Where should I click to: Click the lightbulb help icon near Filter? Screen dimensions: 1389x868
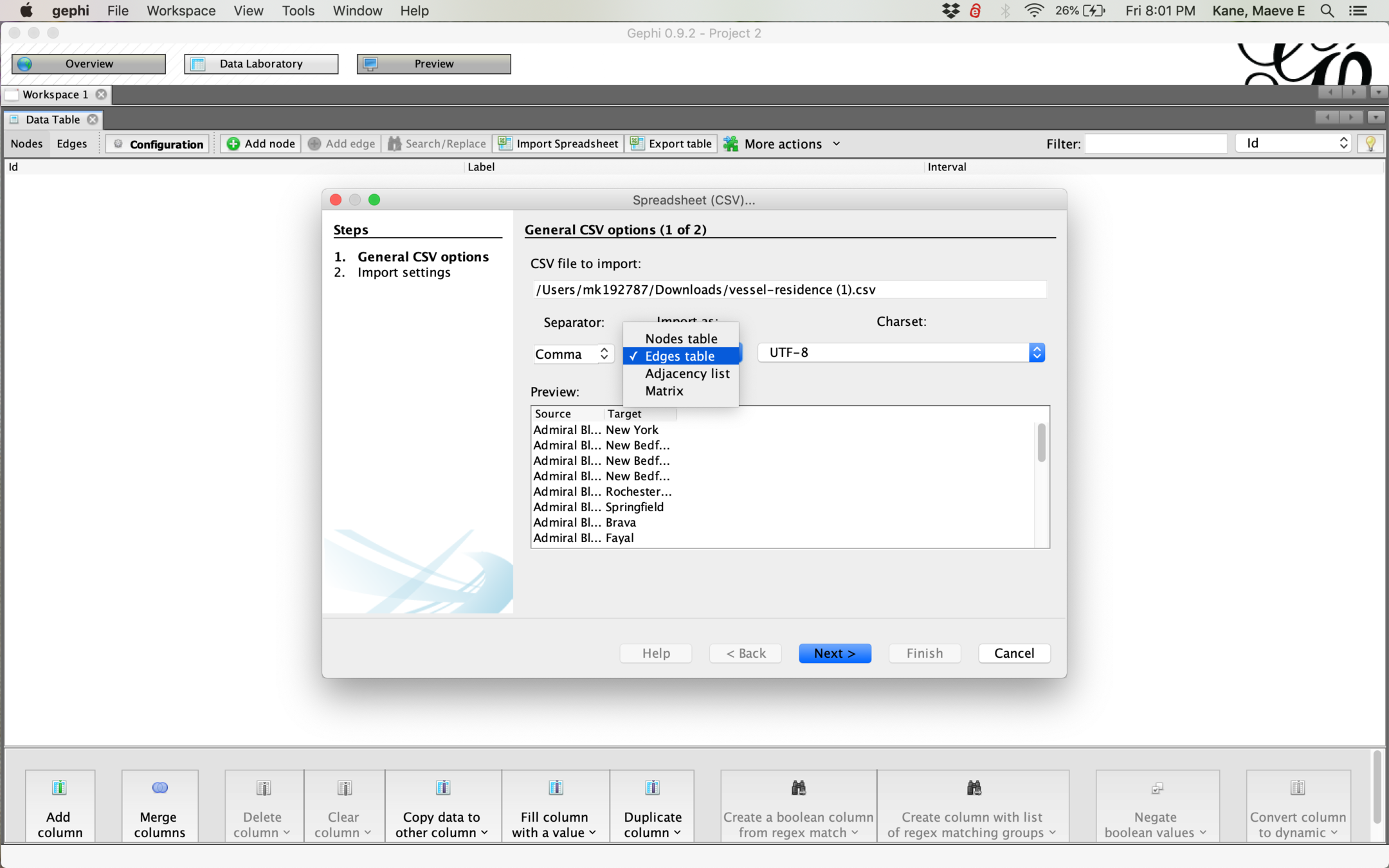coord(1370,143)
